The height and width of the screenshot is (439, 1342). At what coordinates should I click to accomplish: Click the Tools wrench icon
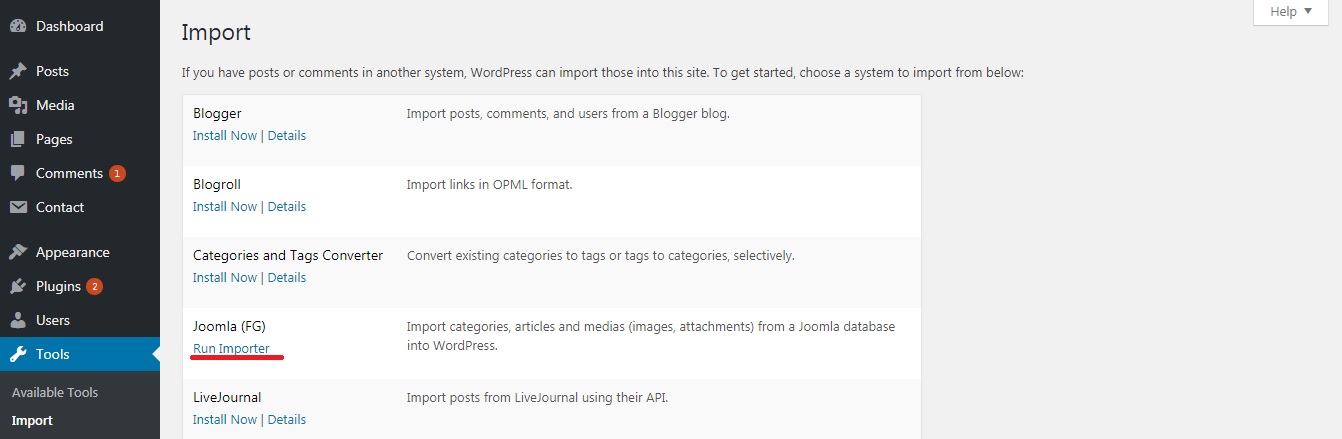18,354
